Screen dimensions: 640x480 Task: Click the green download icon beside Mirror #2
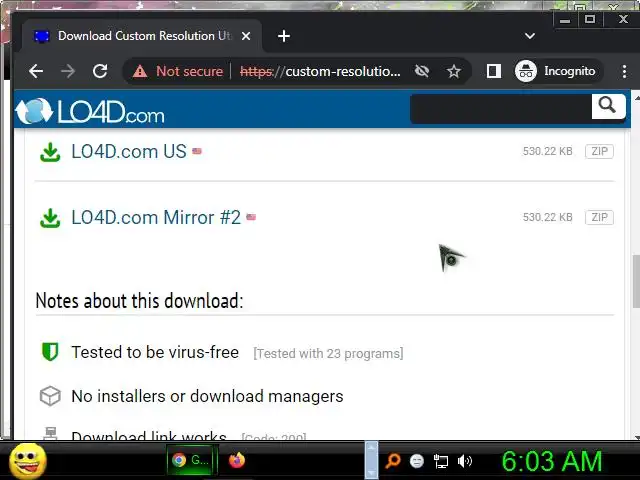pyautogui.click(x=50, y=218)
